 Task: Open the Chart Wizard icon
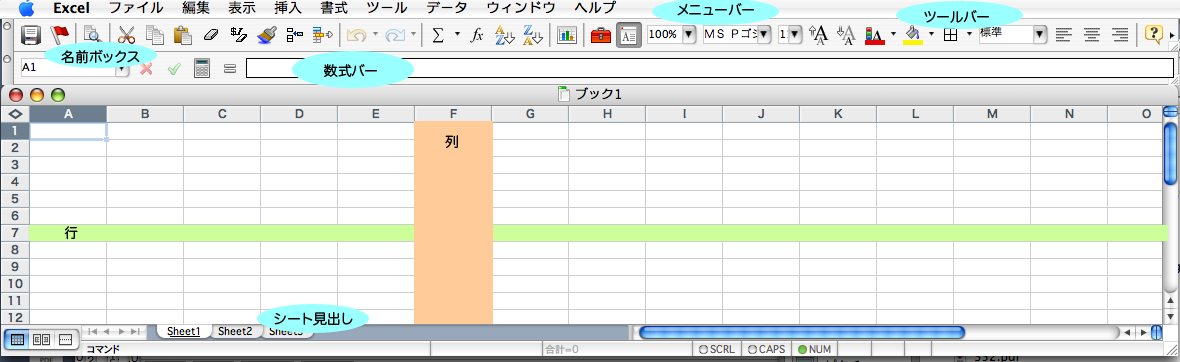[566, 34]
